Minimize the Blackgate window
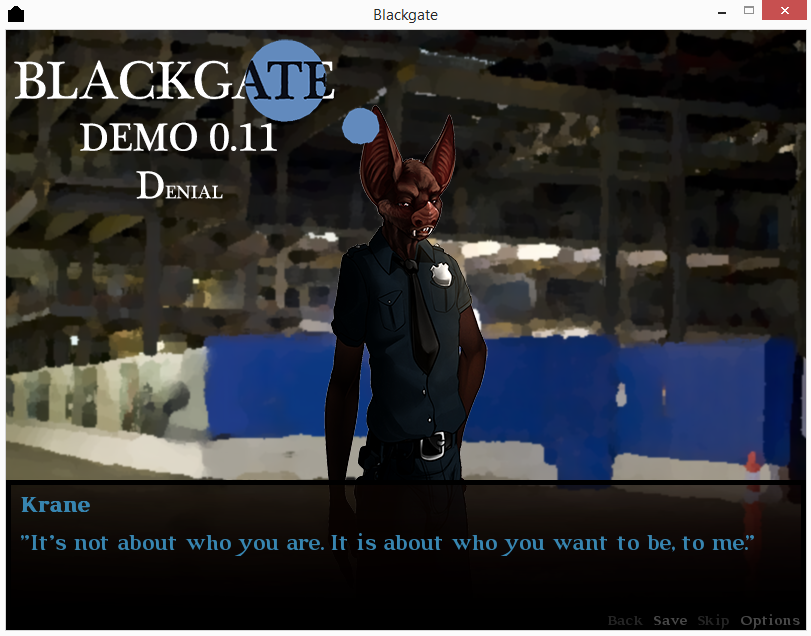 pos(722,11)
